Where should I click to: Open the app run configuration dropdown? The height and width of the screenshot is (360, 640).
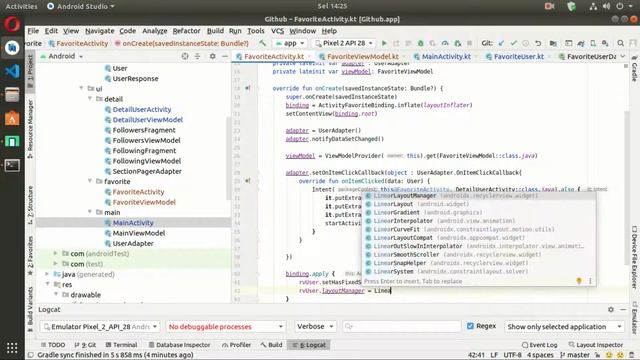pos(290,43)
